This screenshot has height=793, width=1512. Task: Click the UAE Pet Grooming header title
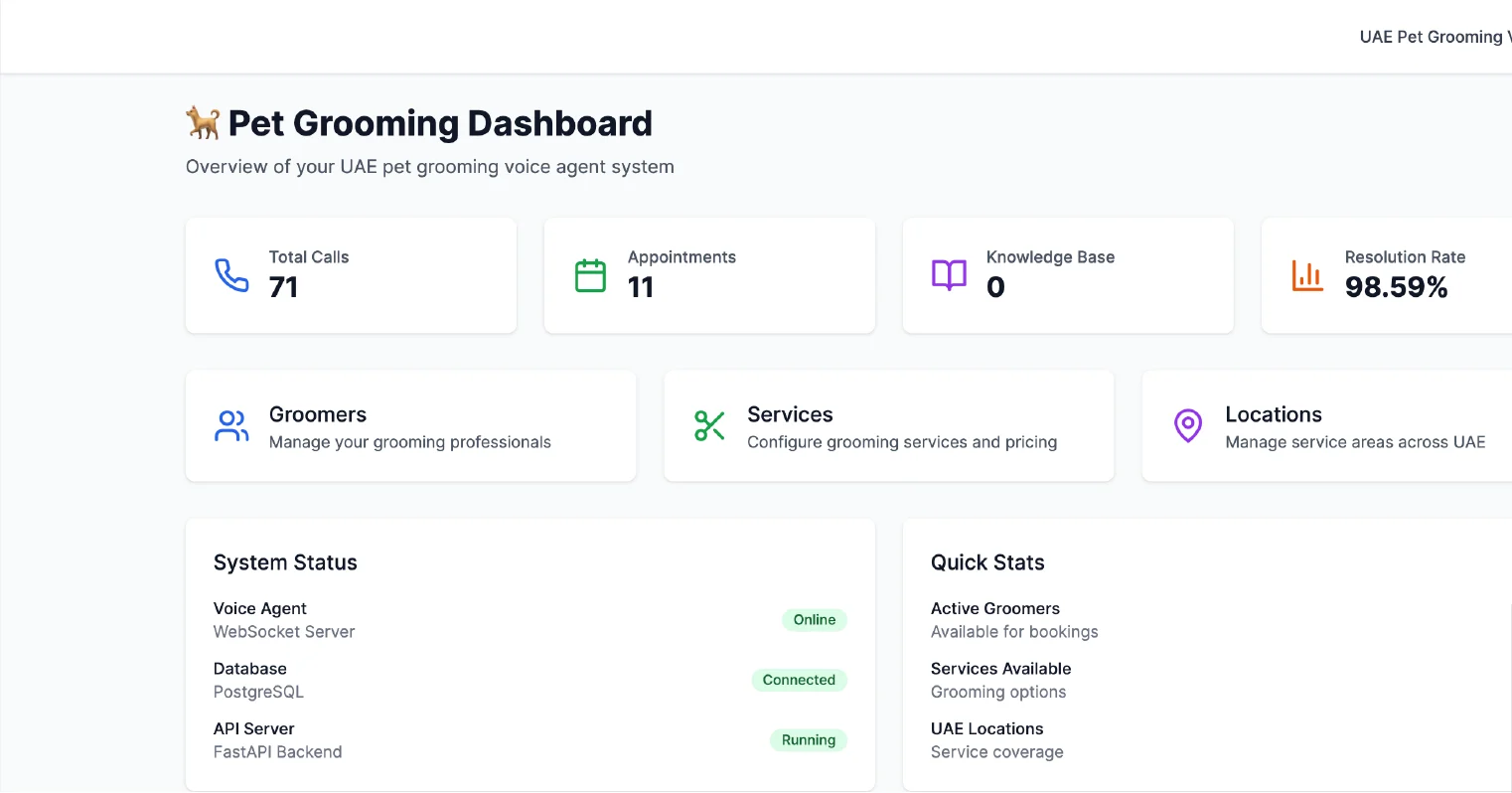pos(1436,37)
